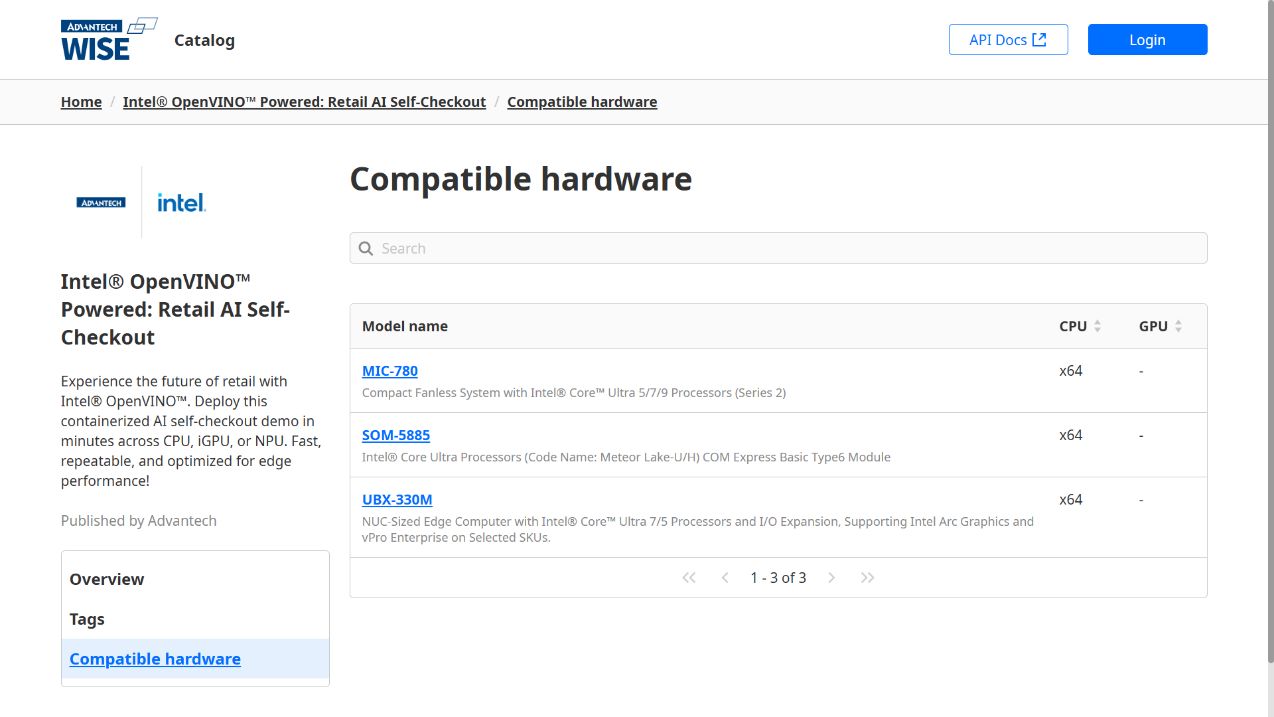Screen dimensions: 1274x717
Task: Click 'Published by Advantech' text
Action: click(139, 521)
